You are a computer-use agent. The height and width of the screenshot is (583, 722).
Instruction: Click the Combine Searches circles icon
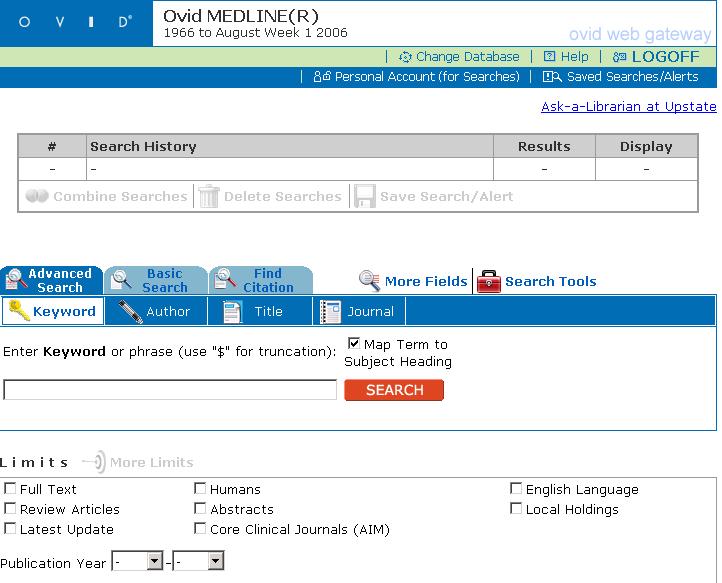(x=37, y=196)
